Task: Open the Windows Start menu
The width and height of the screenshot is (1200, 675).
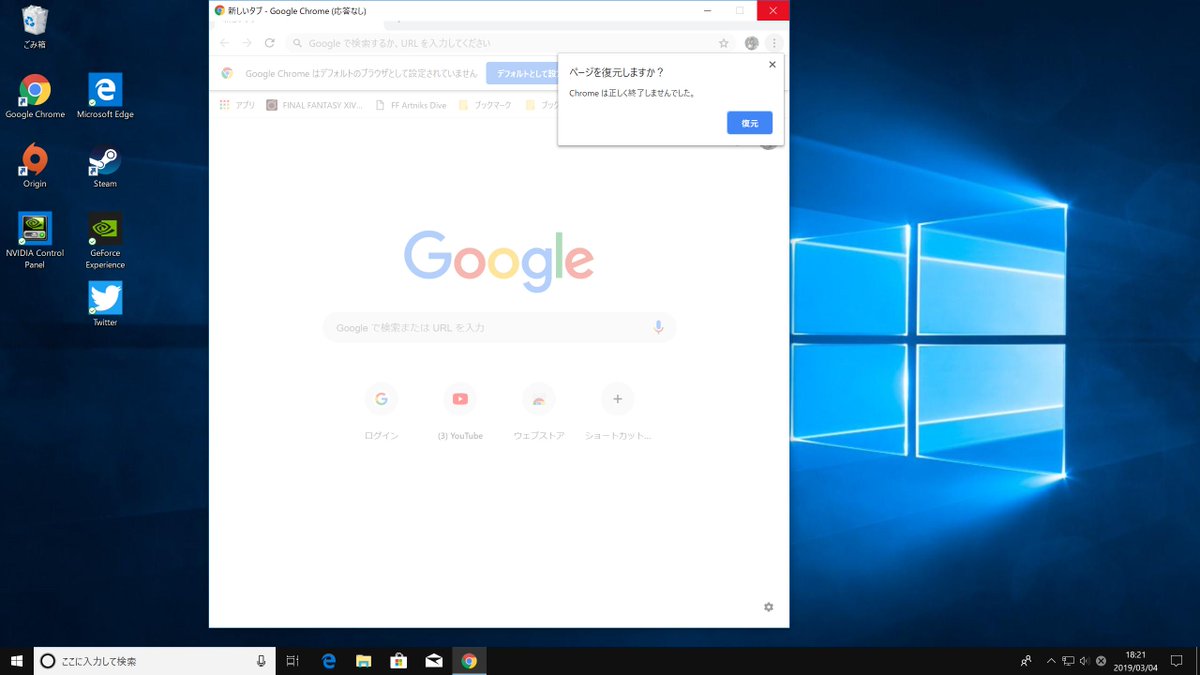Action: tap(17, 661)
